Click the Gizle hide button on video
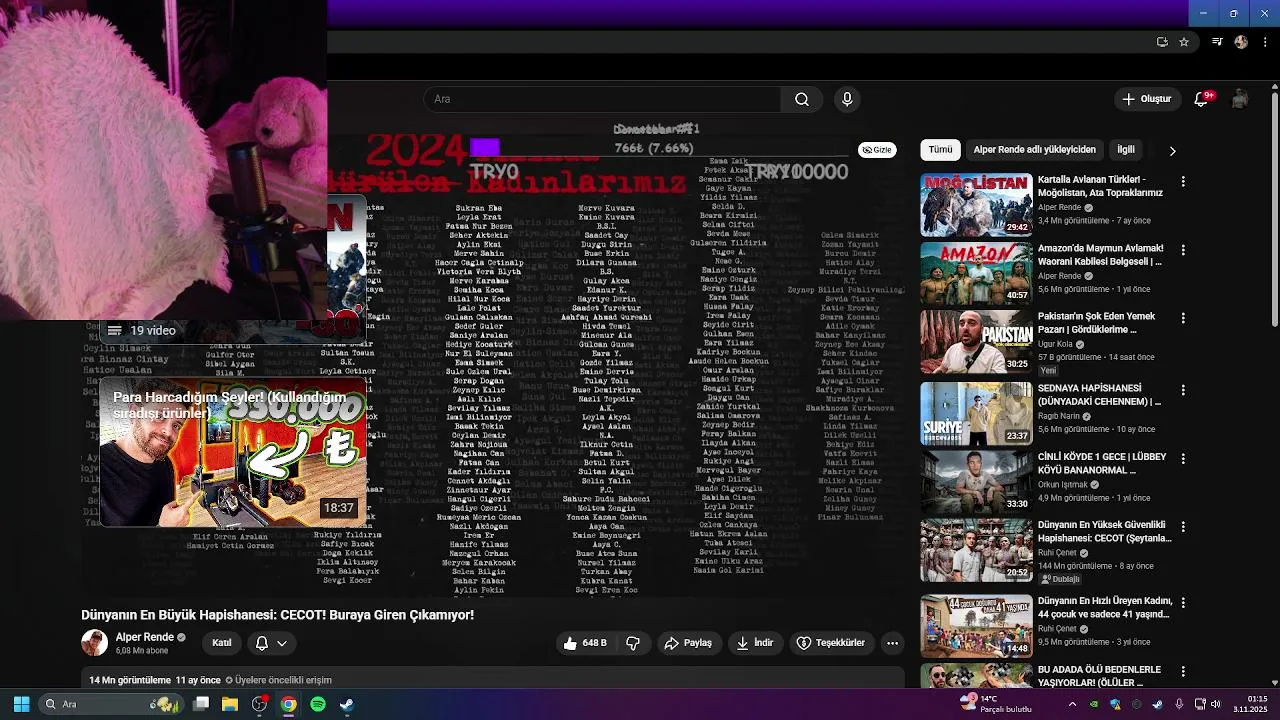The height and width of the screenshot is (720, 1280). coord(877,150)
